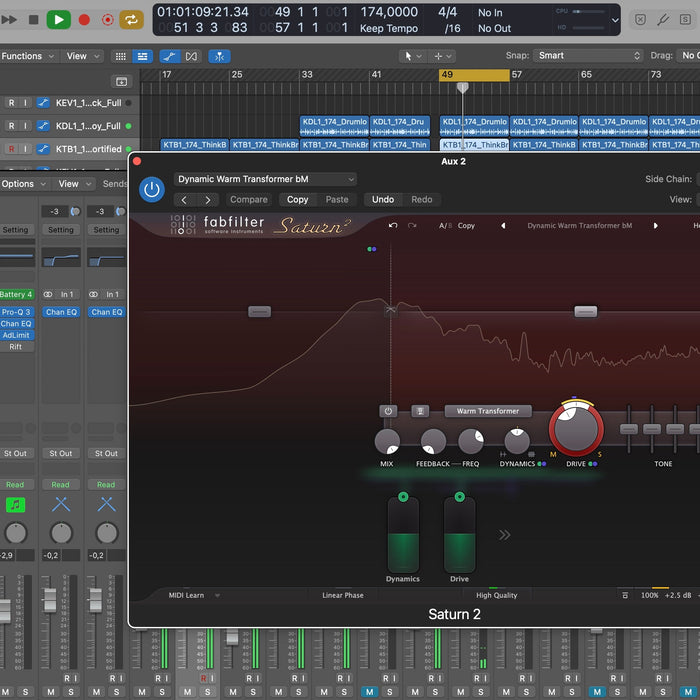
Task: Click the Paste button in plugin header
Action: (x=337, y=200)
